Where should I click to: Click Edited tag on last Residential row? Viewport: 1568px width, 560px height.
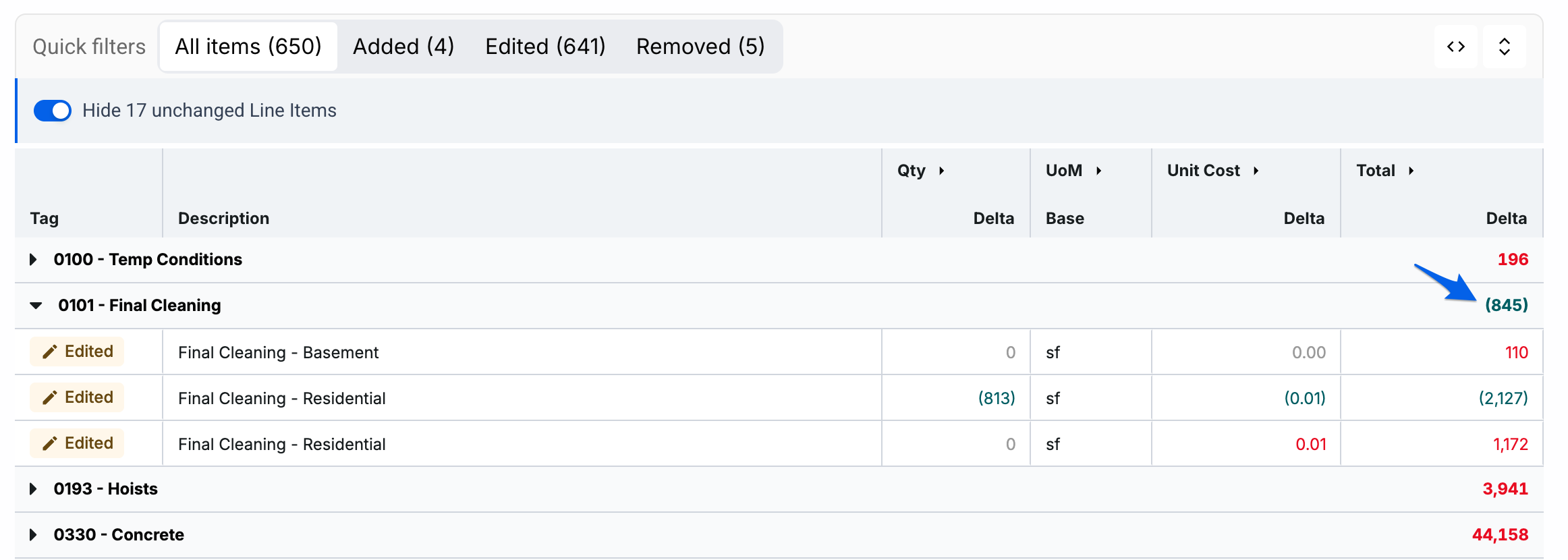[x=77, y=443]
